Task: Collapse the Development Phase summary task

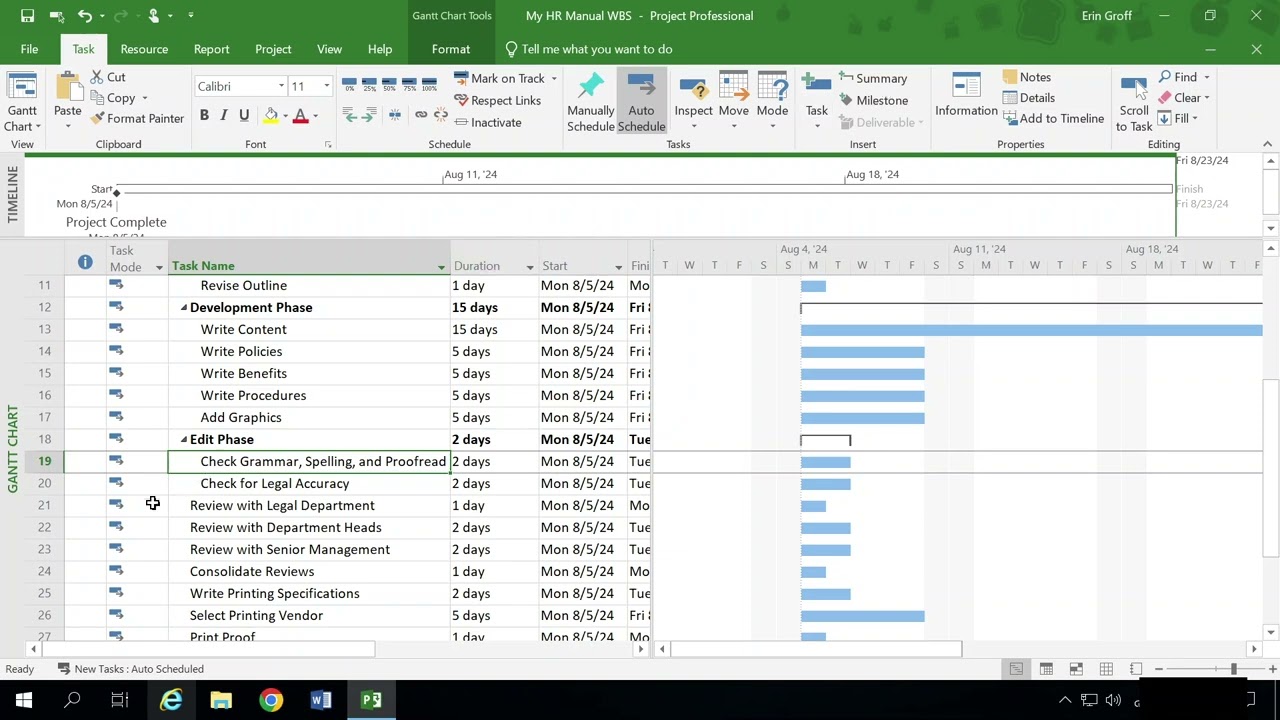Action: tap(184, 308)
